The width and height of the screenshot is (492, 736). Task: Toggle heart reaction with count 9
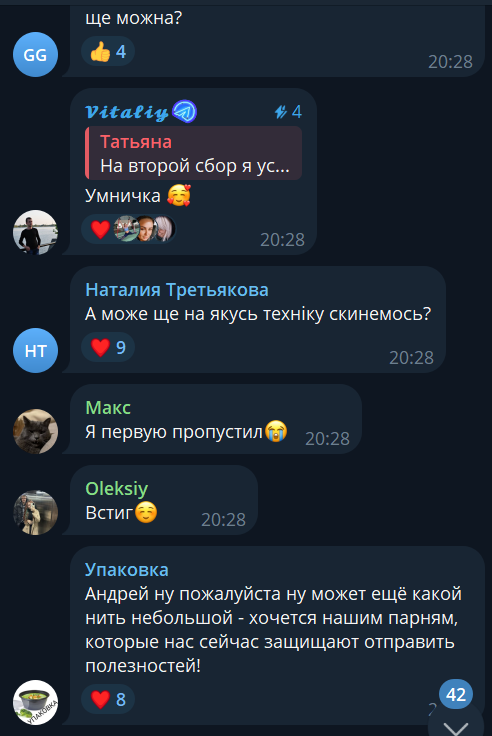(108, 347)
